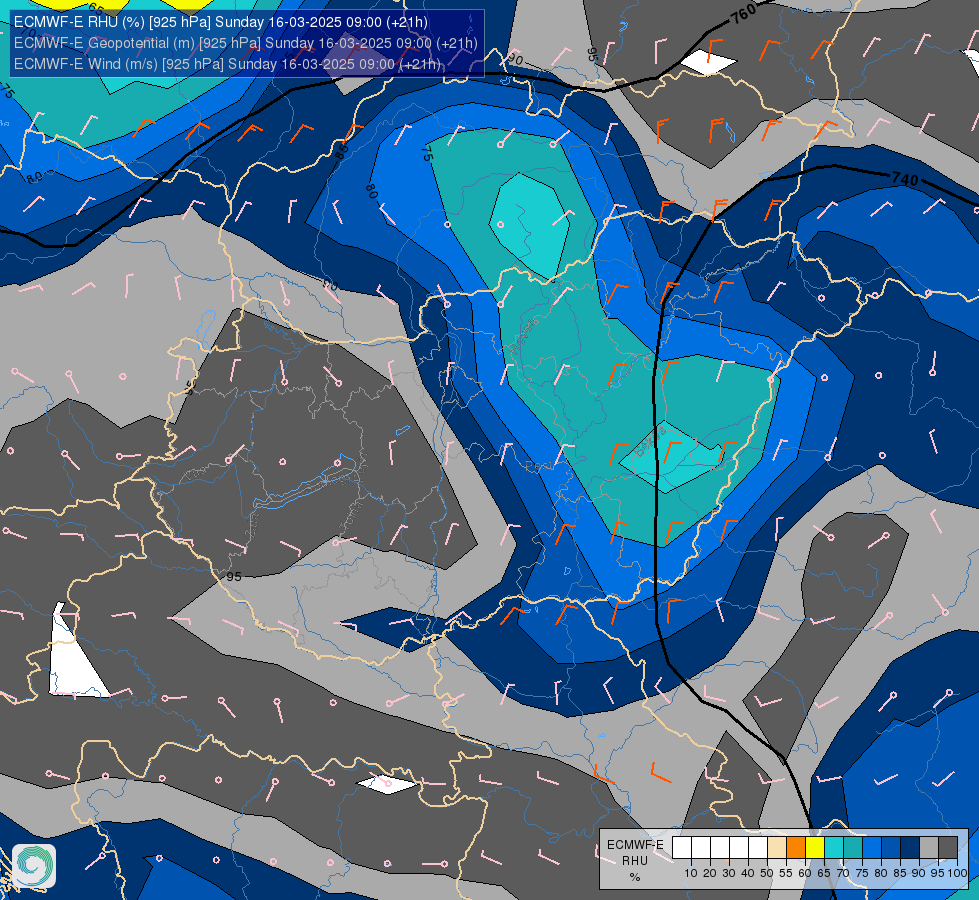
Task: Click the legend tick label '10'
Action: [x=691, y=873]
